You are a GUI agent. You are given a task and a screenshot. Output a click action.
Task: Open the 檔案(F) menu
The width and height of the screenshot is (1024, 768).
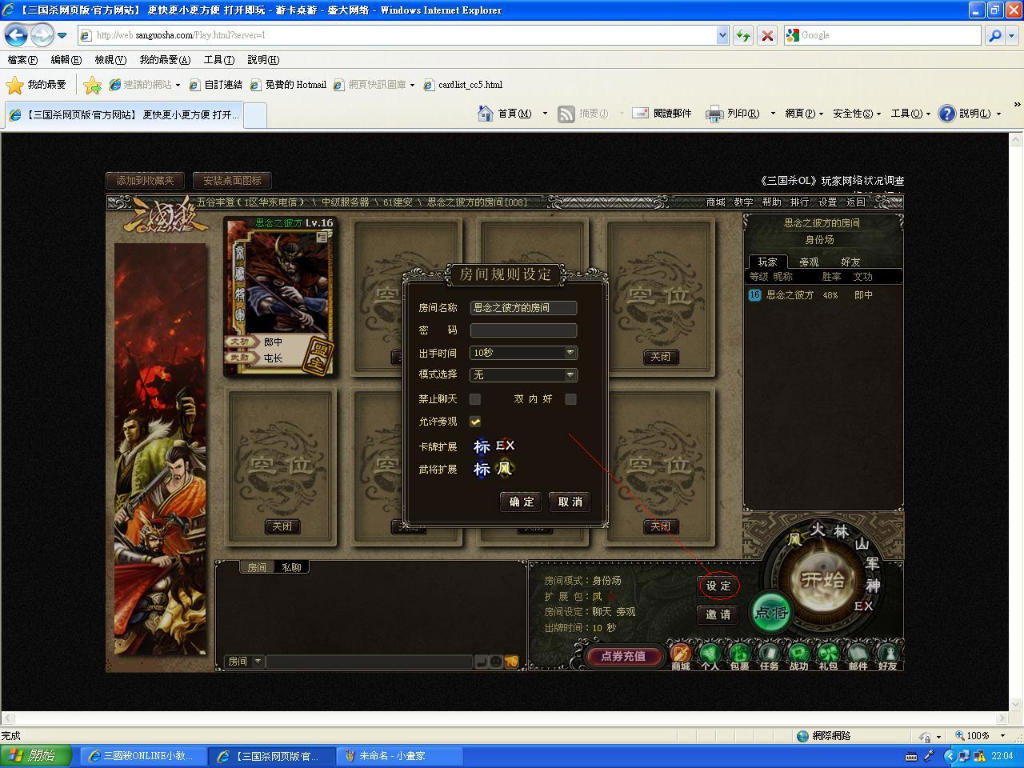(x=22, y=60)
